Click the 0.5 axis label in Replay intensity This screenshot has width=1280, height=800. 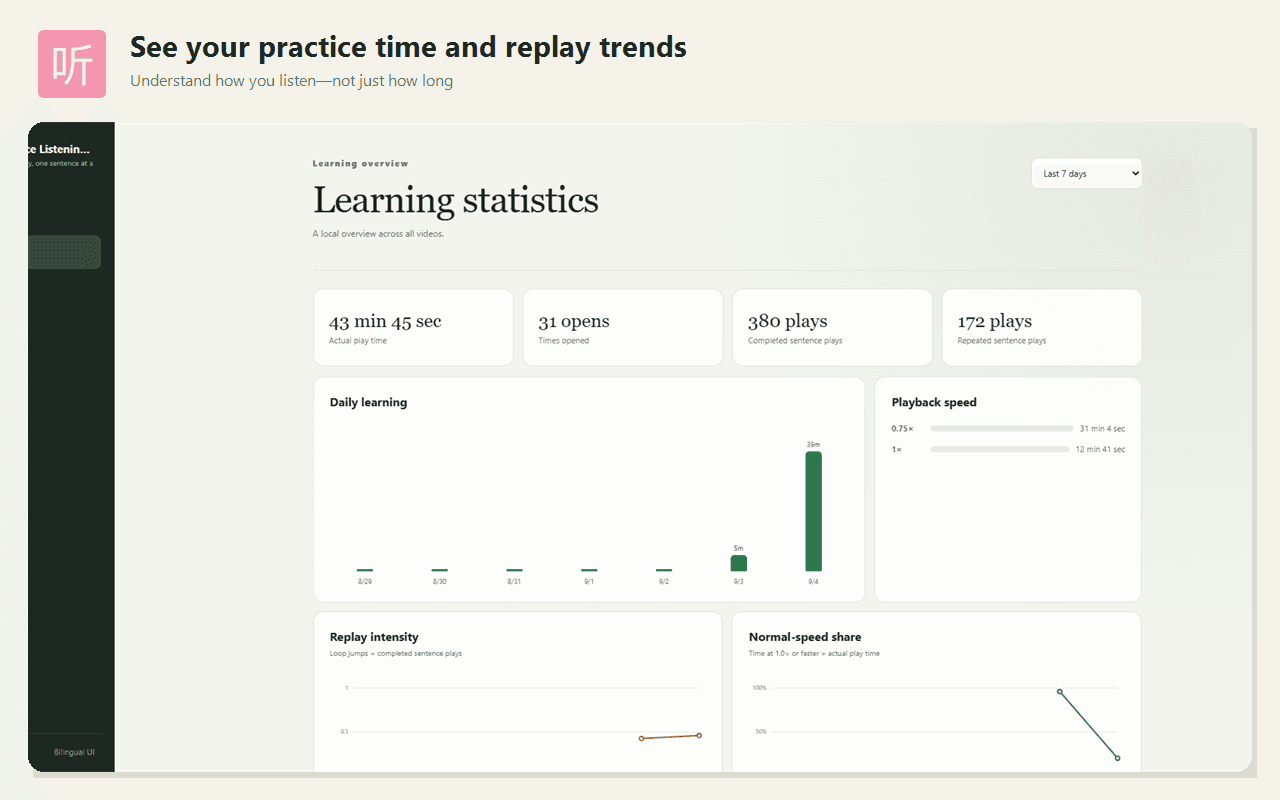[x=344, y=732]
